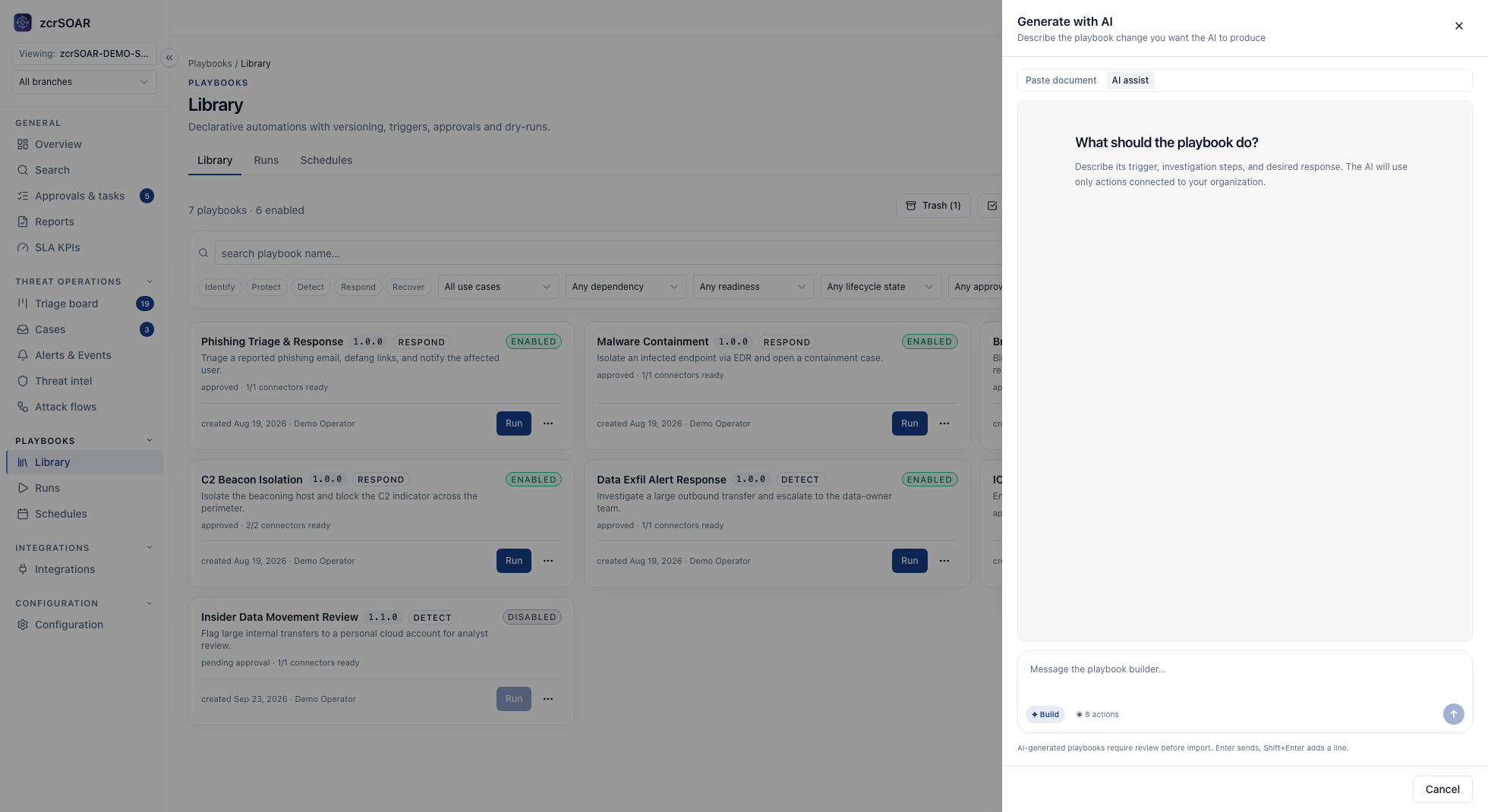Image resolution: width=1488 pixels, height=812 pixels.
Task: Open Search in the sidebar
Action: pos(84,170)
